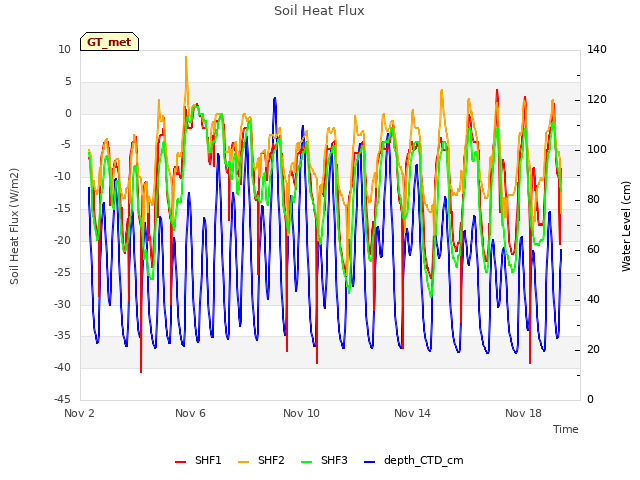Click the Nov 6 x-axis tick label

pyautogui.click(x=190, y=413)
